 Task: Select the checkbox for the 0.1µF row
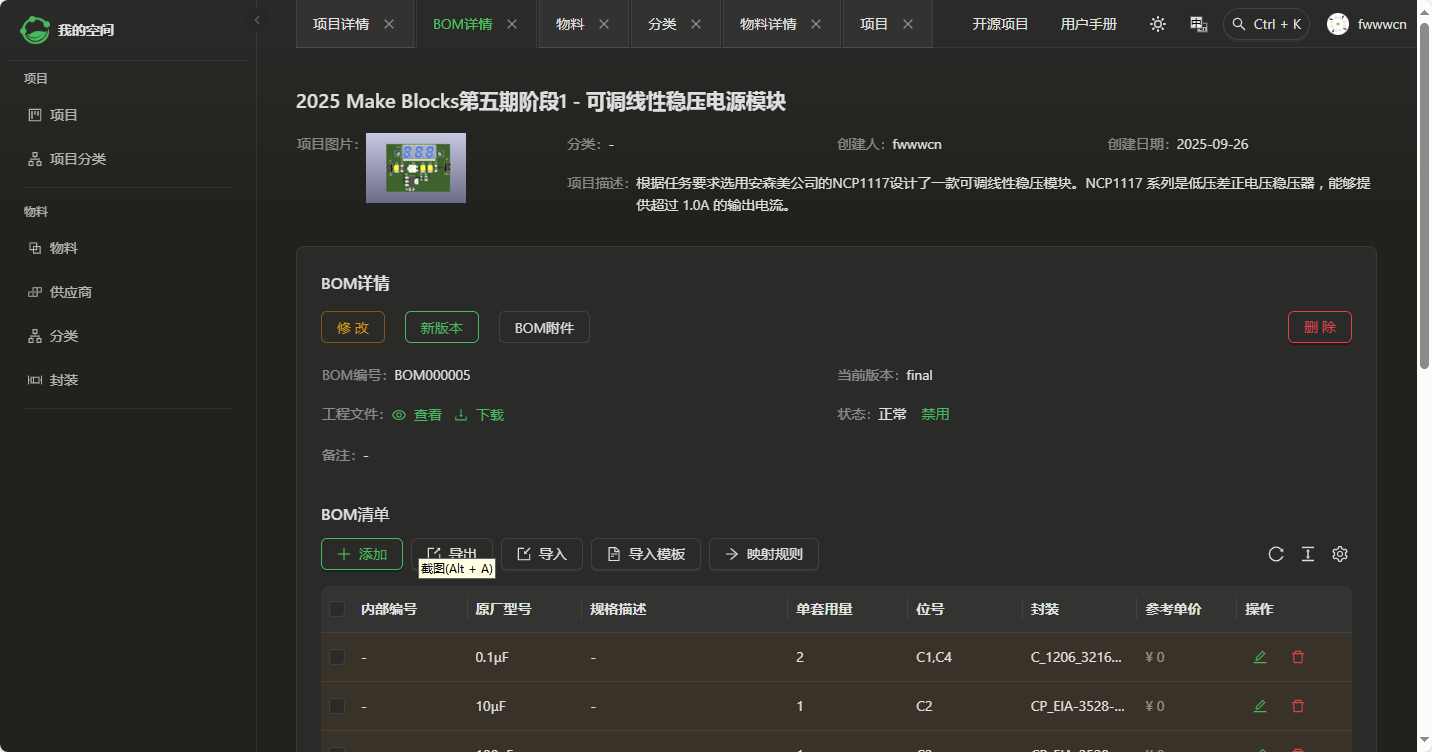click(337, 657)
